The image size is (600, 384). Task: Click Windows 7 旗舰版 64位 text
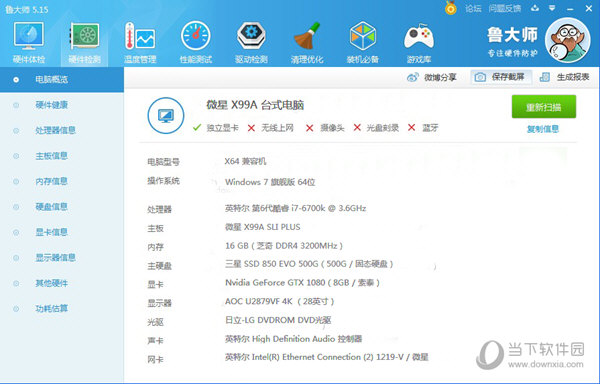click(x=270, y=182)
